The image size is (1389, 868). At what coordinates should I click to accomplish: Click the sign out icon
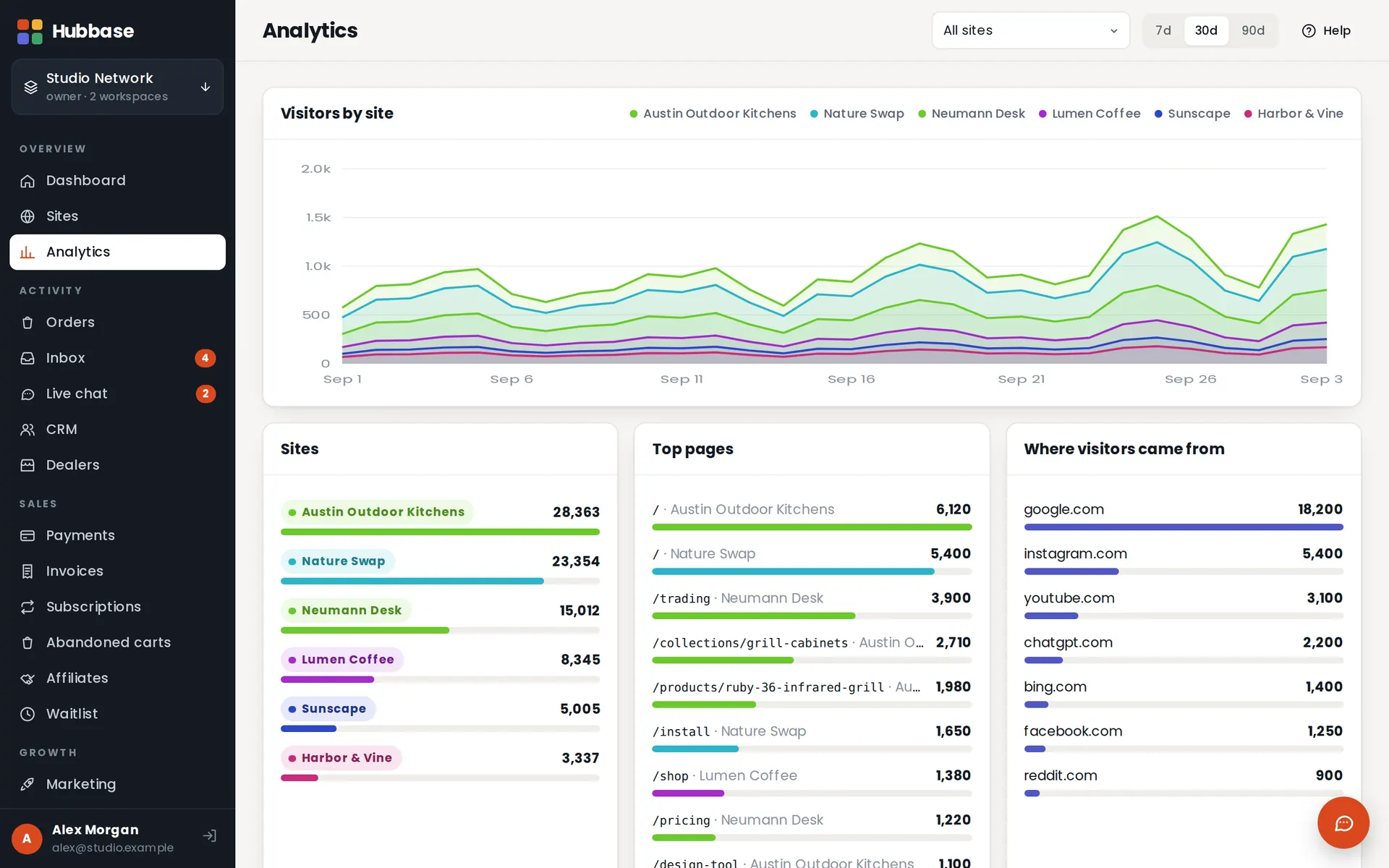click(x=210, y=836)
